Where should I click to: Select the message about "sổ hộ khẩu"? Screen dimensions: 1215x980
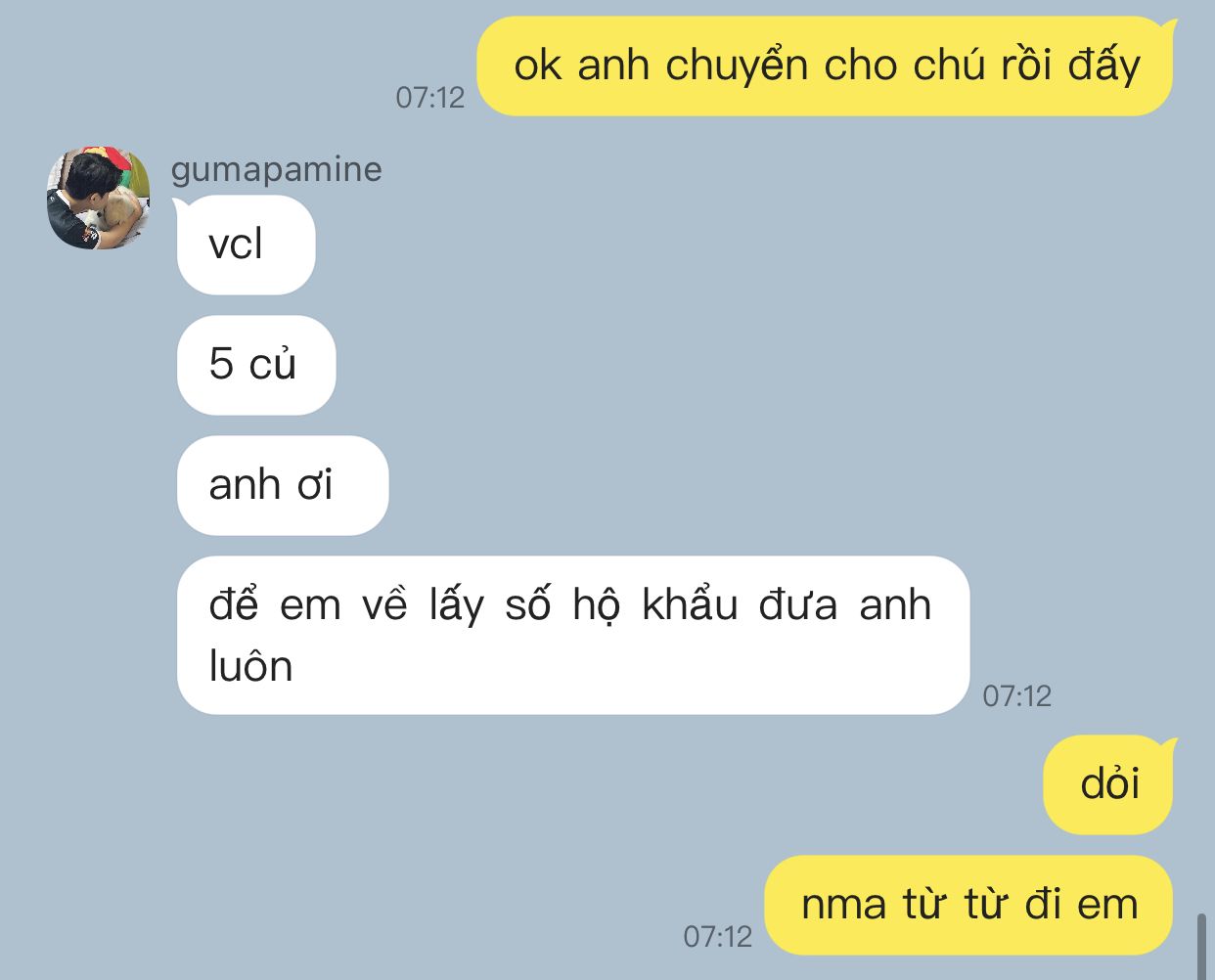573,635
